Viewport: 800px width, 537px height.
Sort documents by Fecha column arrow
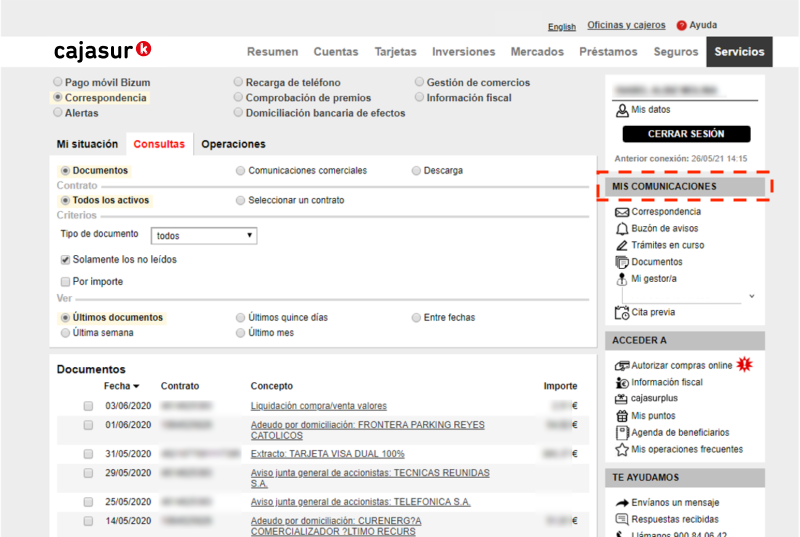136,386
